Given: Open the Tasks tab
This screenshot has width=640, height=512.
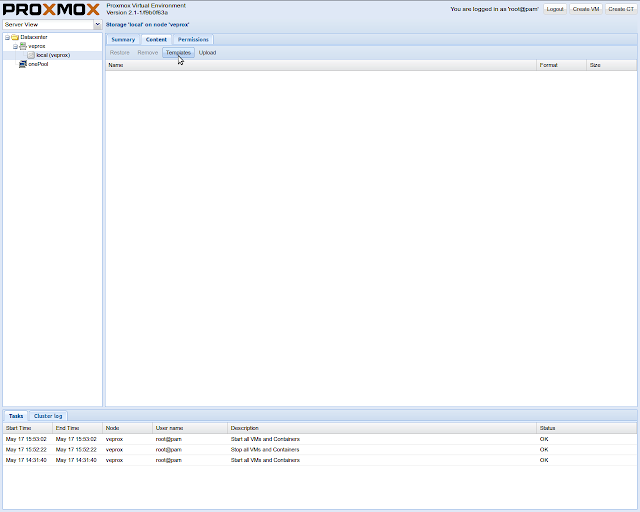Looking at the screenshot, I should point(16,416).
